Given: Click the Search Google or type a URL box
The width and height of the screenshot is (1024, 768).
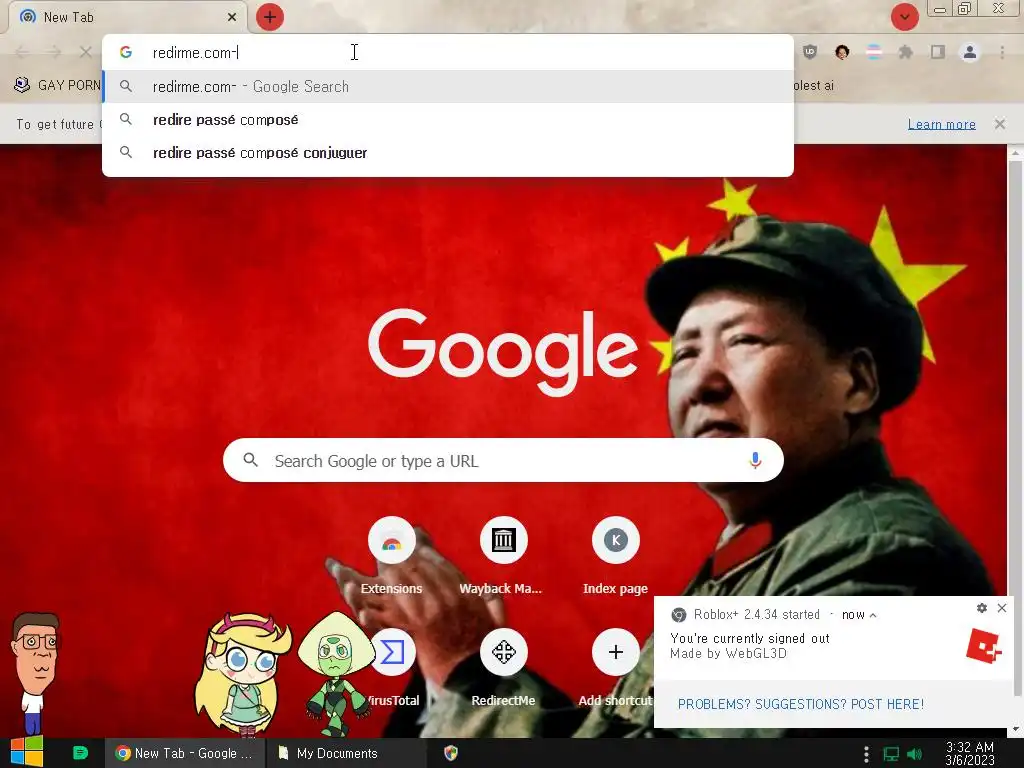Looking at the screenshot, I should 503,460.
